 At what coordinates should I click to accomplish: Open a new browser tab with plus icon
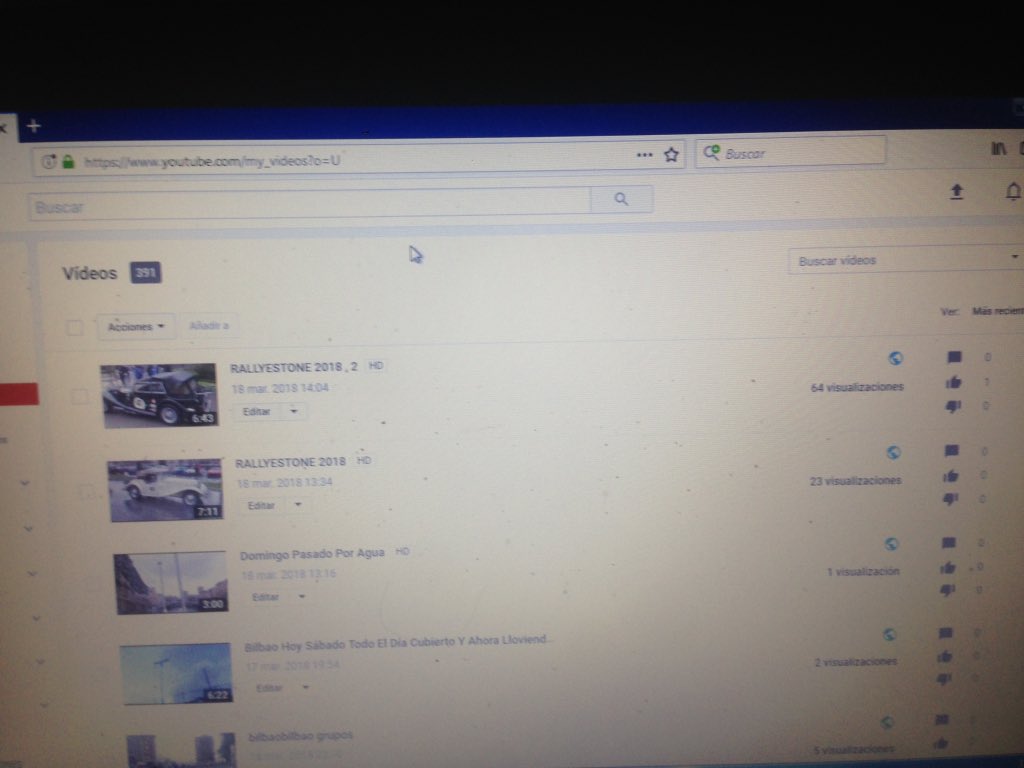(34, 125)
